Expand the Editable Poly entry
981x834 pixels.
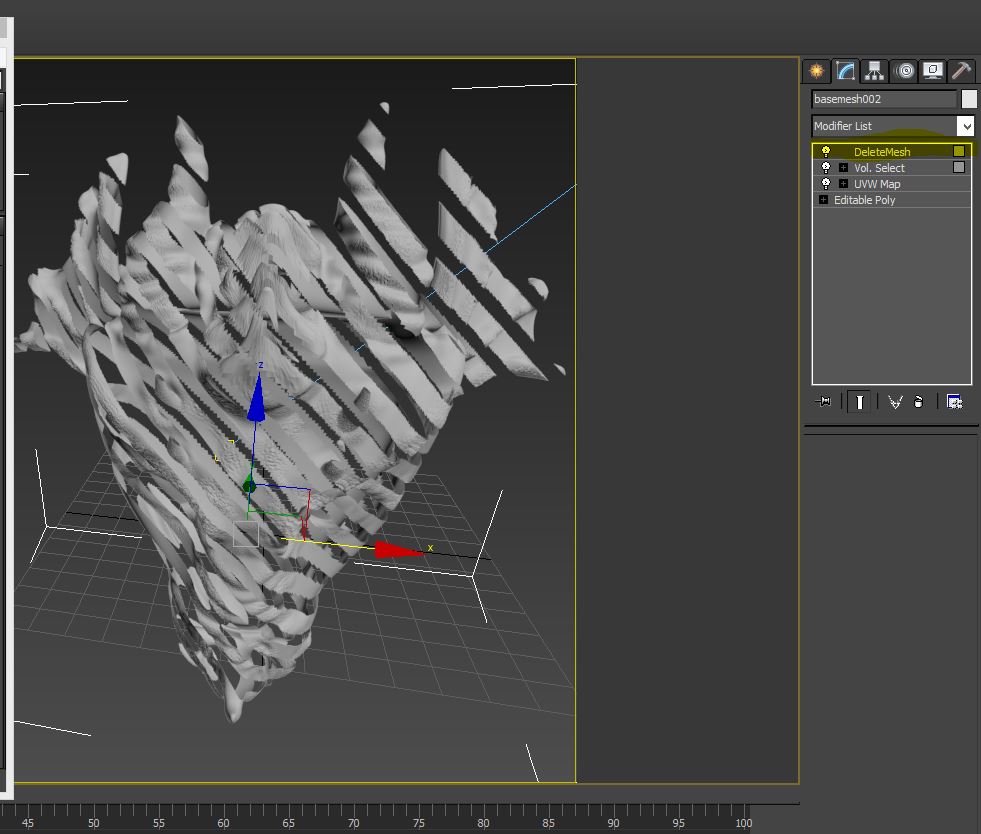point(823,200)
